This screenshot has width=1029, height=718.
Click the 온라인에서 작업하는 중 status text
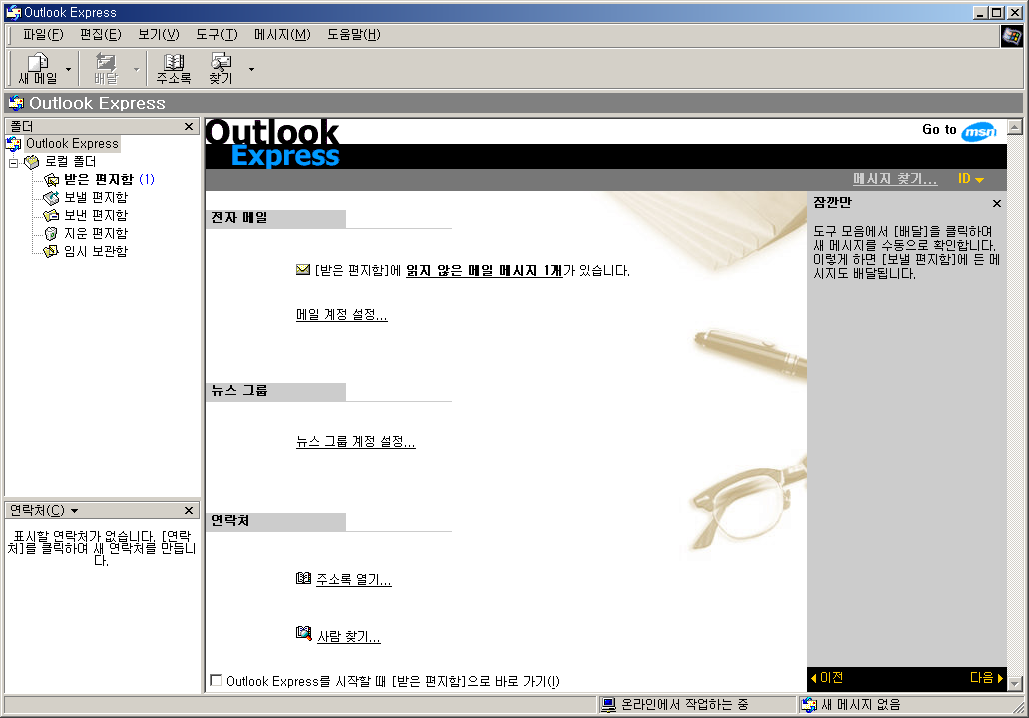point(684,705)
